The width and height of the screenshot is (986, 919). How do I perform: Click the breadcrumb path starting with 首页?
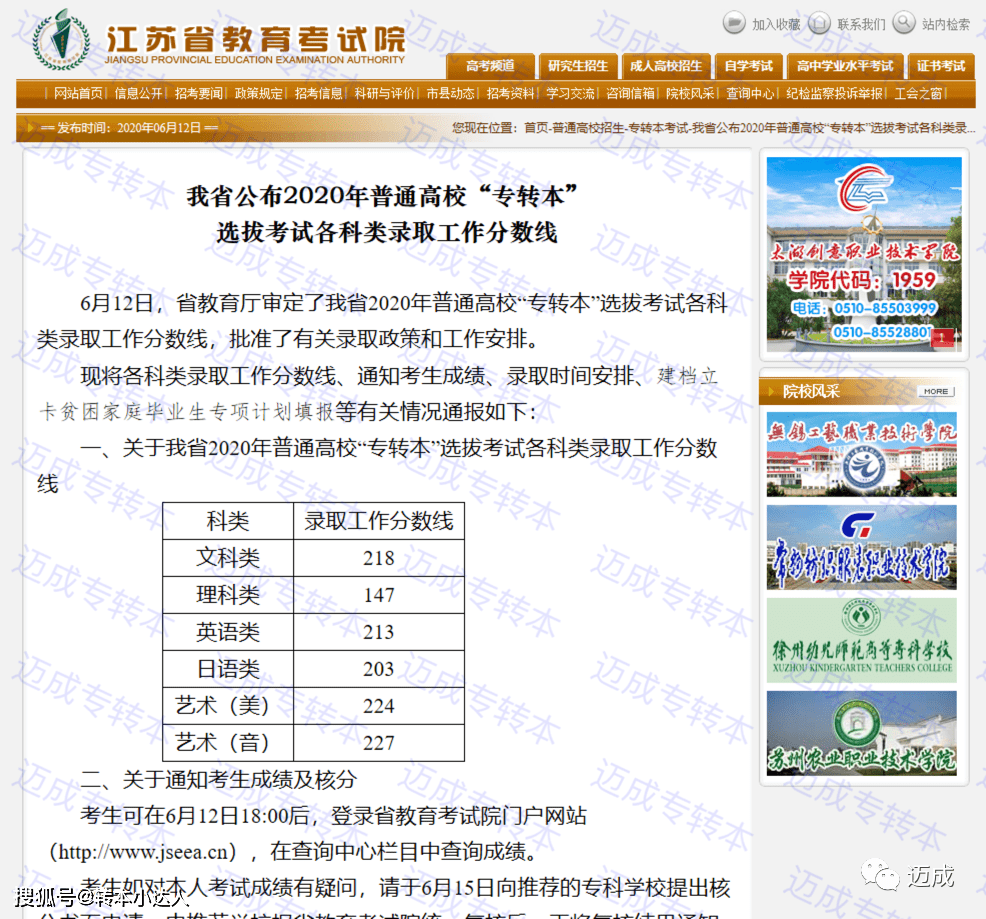(x=750, y=128)
